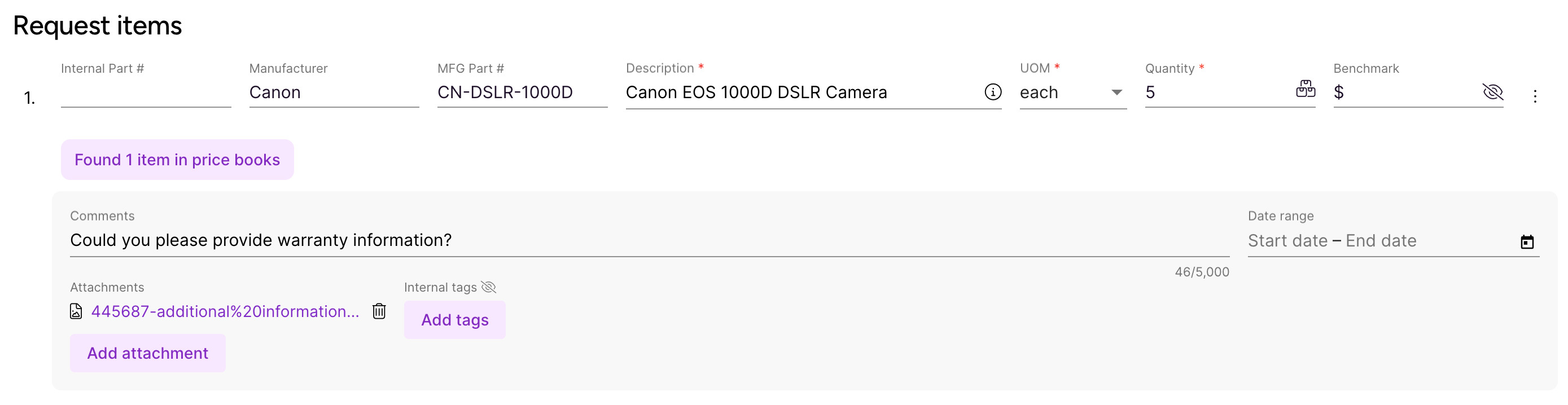The width and height of the screenshot is (1568, 405).
Task: Open the three-dot item options menu
Action: (1535, 96)
